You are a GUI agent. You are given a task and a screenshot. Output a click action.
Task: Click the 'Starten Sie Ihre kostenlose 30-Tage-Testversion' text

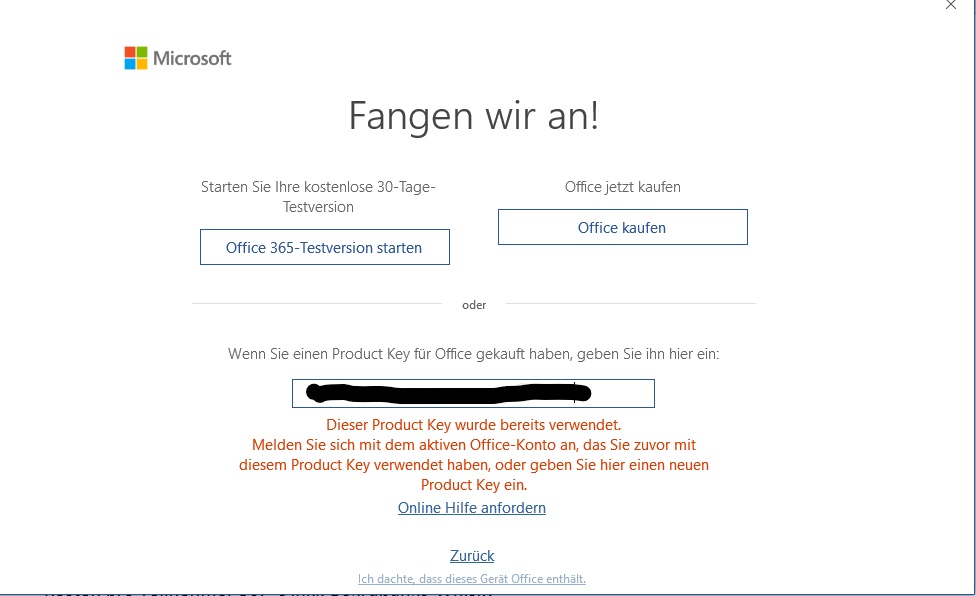tap(318, 197)
